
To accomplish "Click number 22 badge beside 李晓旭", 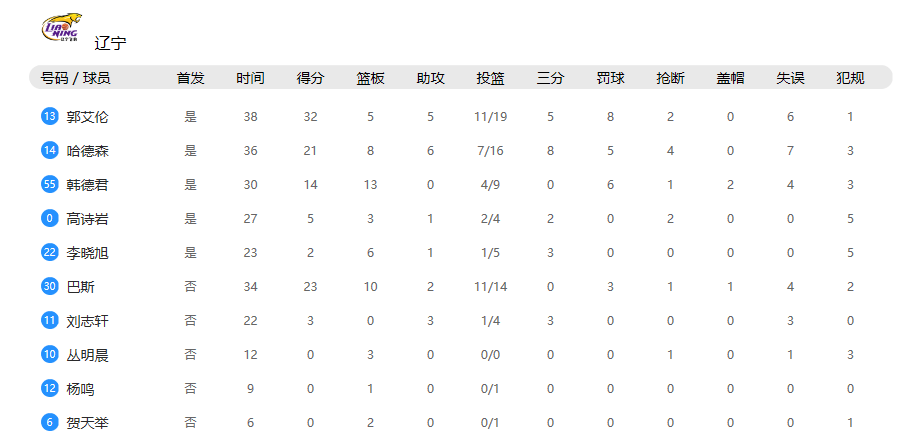I will (50, 252).
